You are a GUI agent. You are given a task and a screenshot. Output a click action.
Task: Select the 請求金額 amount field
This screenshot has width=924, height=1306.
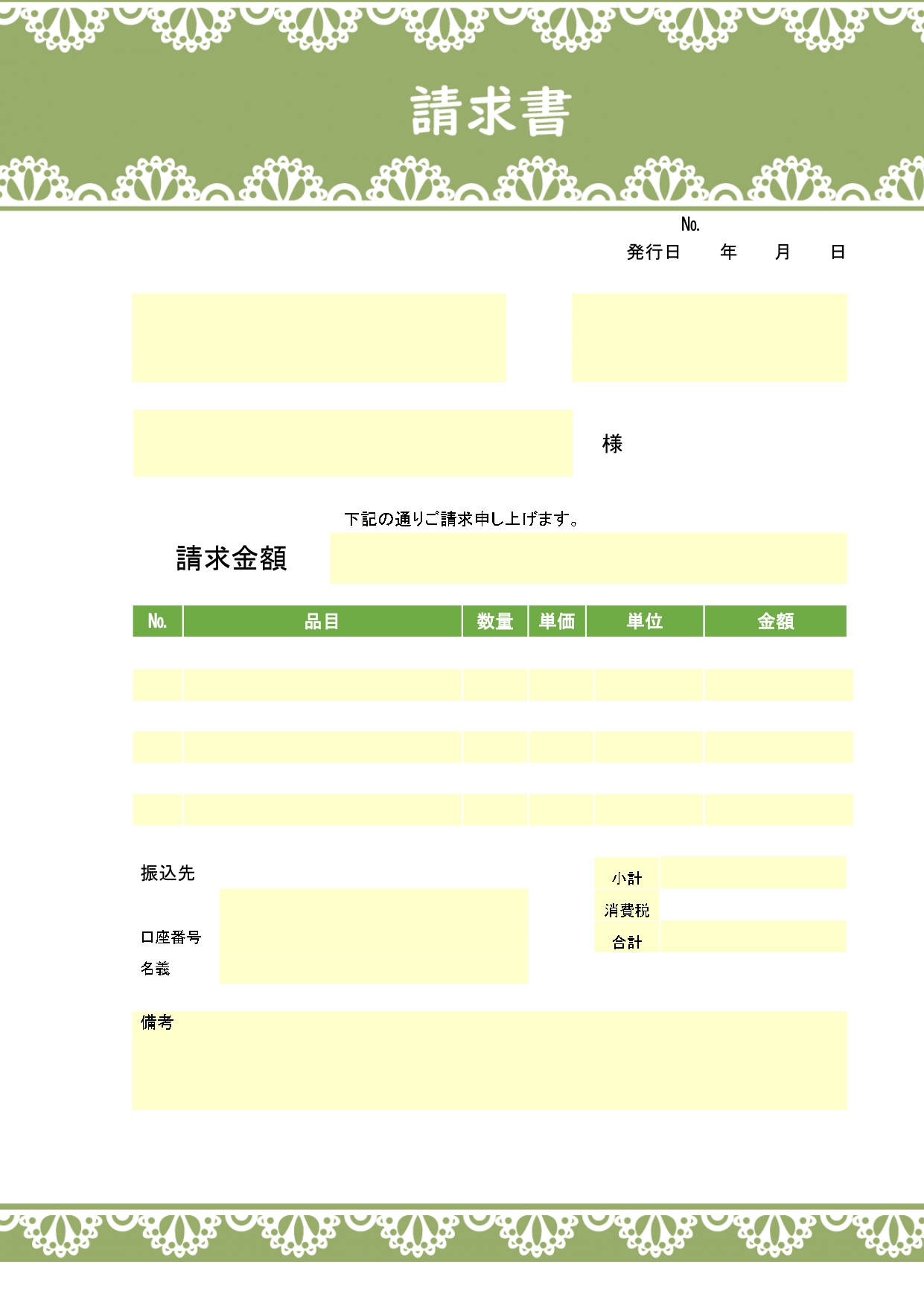588,558
